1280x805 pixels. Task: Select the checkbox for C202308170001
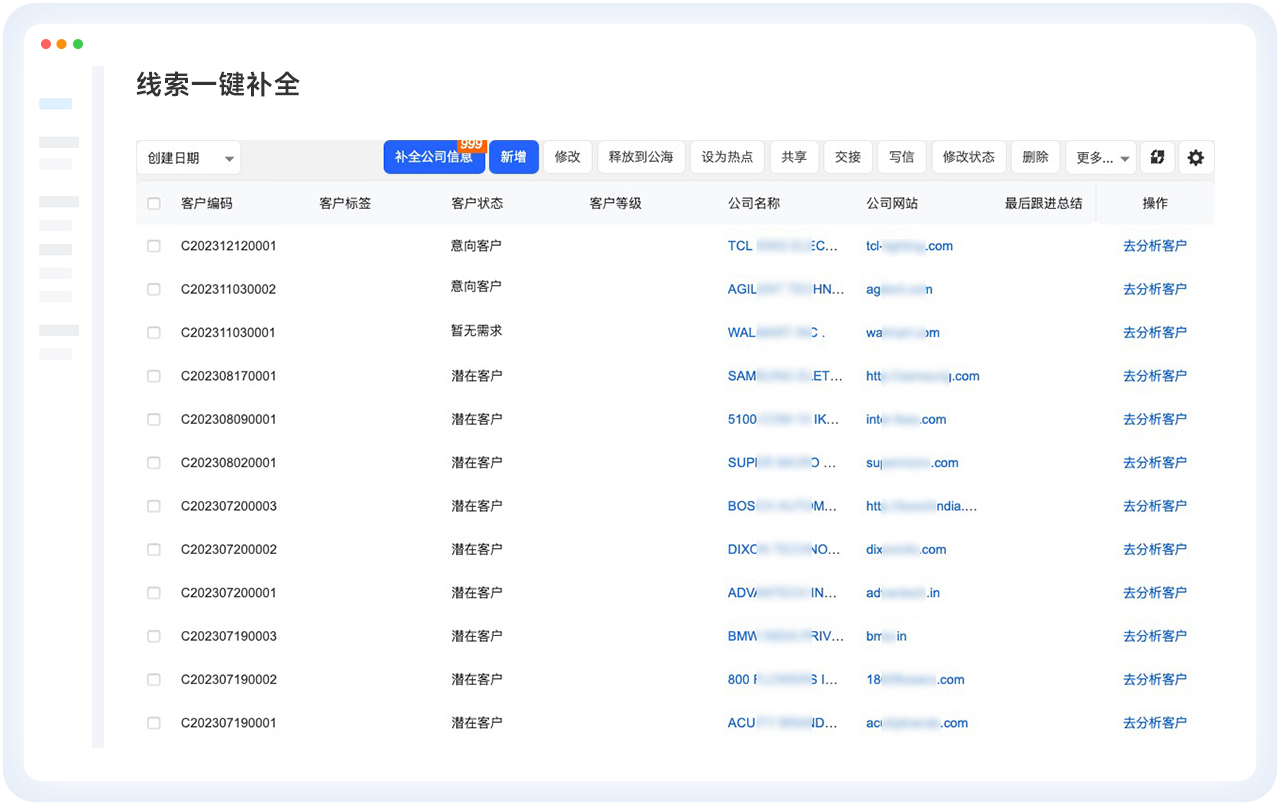click(x=154, y=376)
